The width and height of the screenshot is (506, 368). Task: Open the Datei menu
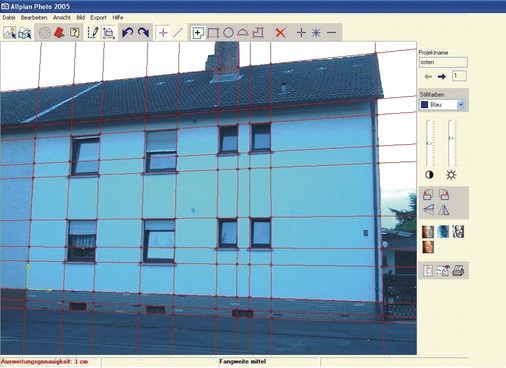tap(9, 17)
